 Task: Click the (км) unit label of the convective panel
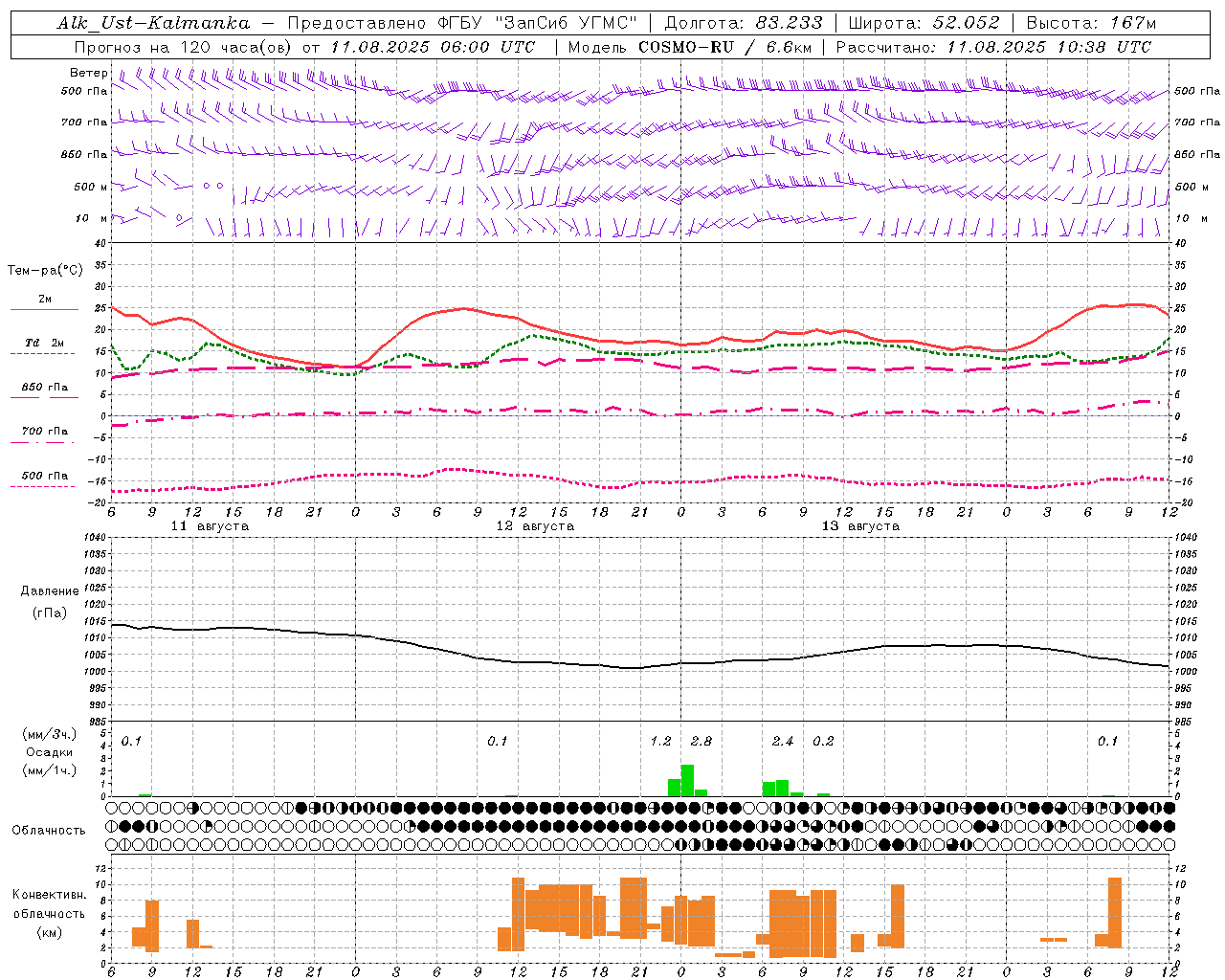(49, 932)
